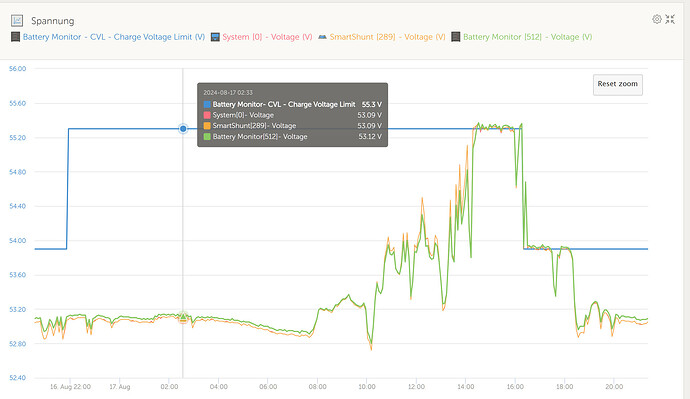Click the SmartShunt legend device icon
This screenshot has width=690, height=399.
[322, 37]
